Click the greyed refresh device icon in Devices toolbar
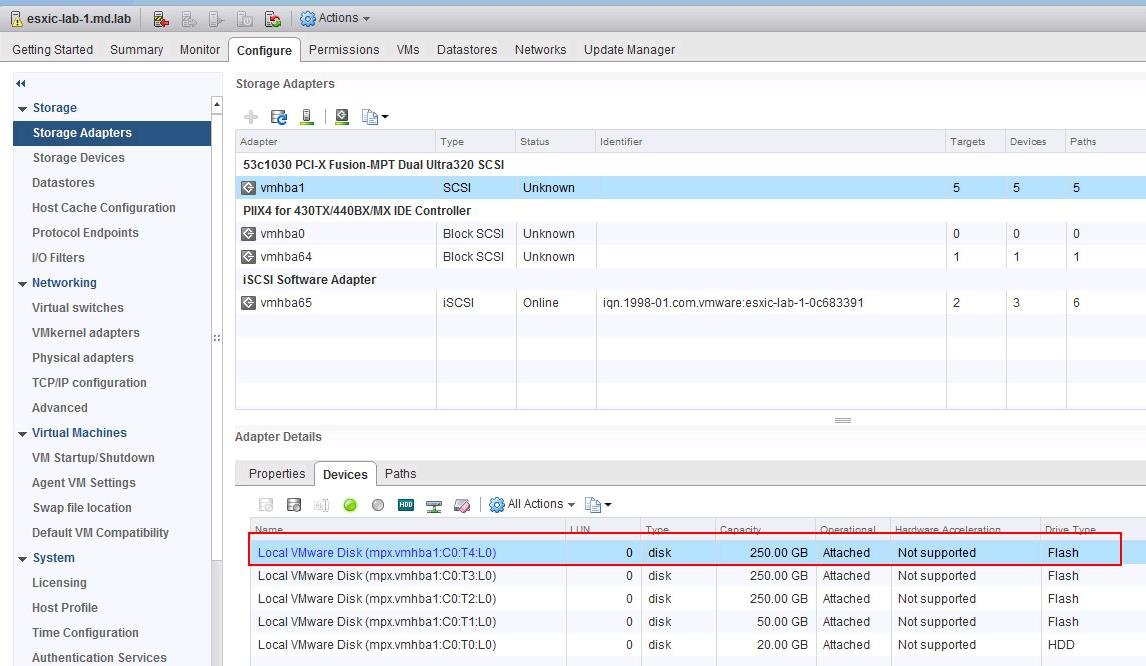 coord(266,504)
